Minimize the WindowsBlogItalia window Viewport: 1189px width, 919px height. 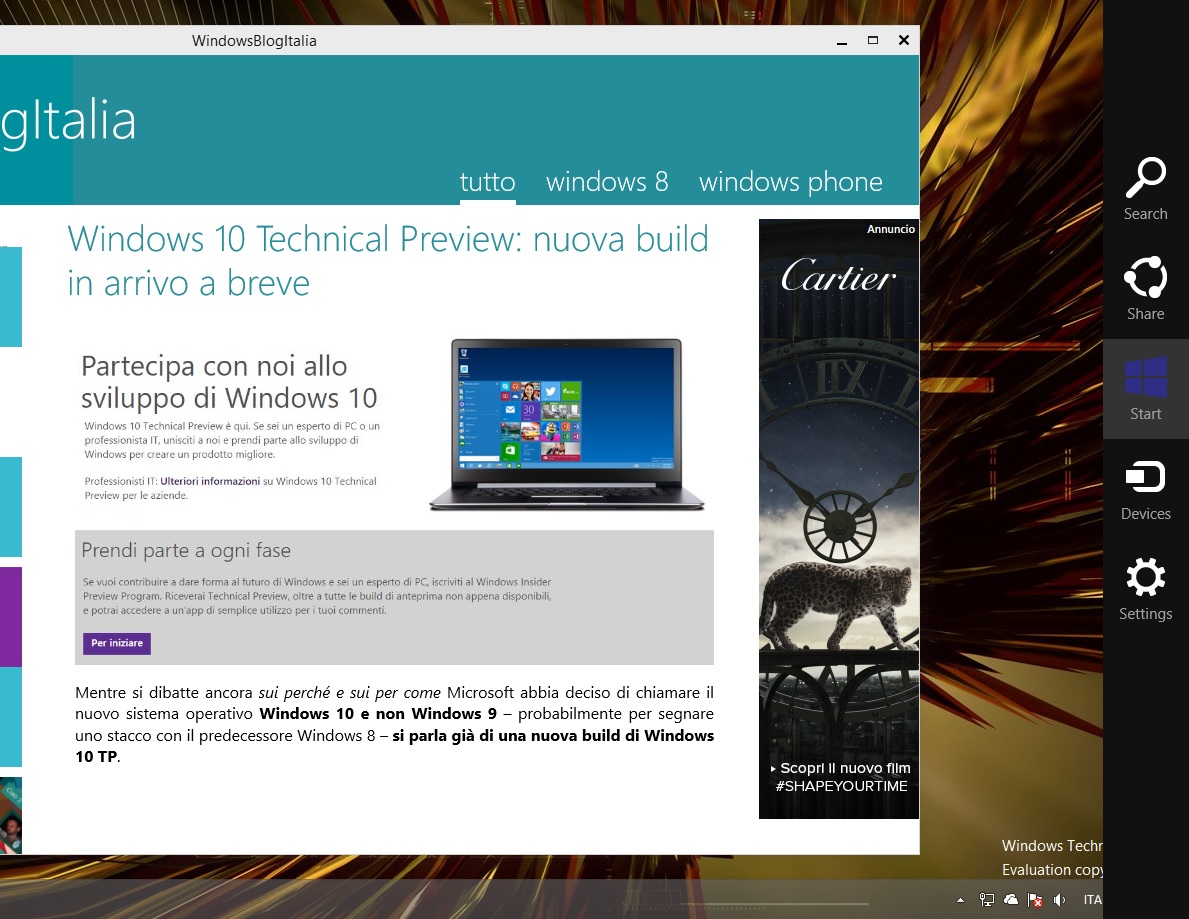coord(842,41)
